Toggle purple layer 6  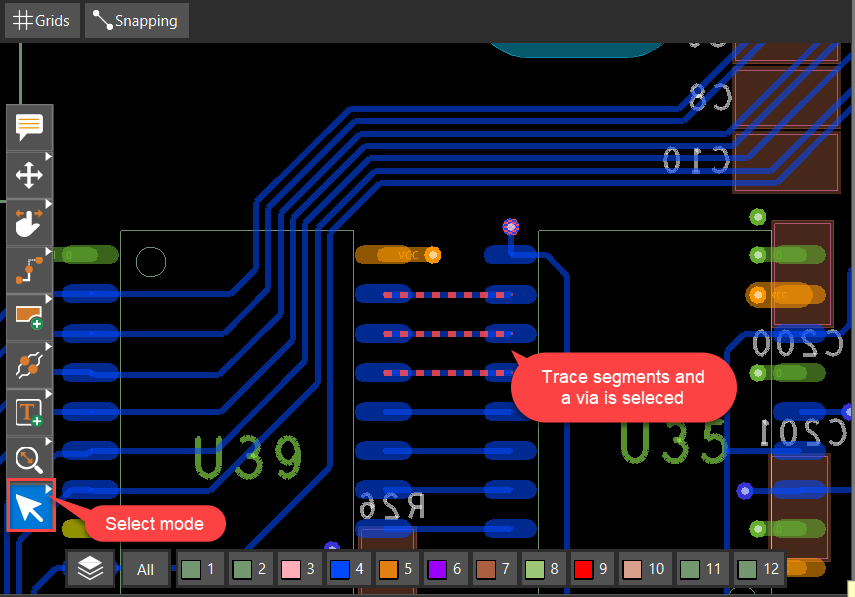click(x=445, y=569)
